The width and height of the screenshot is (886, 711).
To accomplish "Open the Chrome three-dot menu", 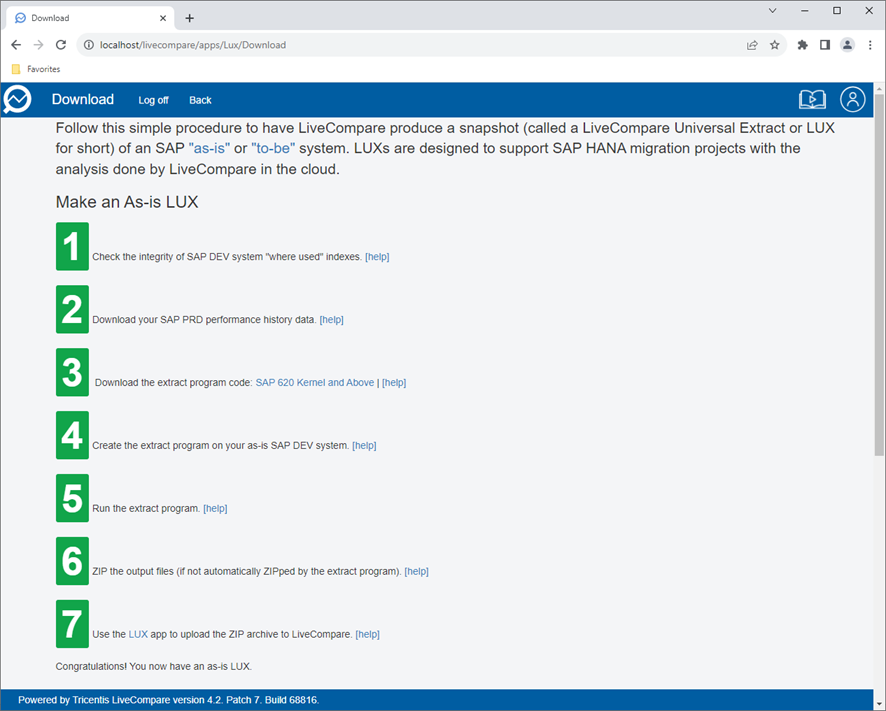I will tap(870, 45).
